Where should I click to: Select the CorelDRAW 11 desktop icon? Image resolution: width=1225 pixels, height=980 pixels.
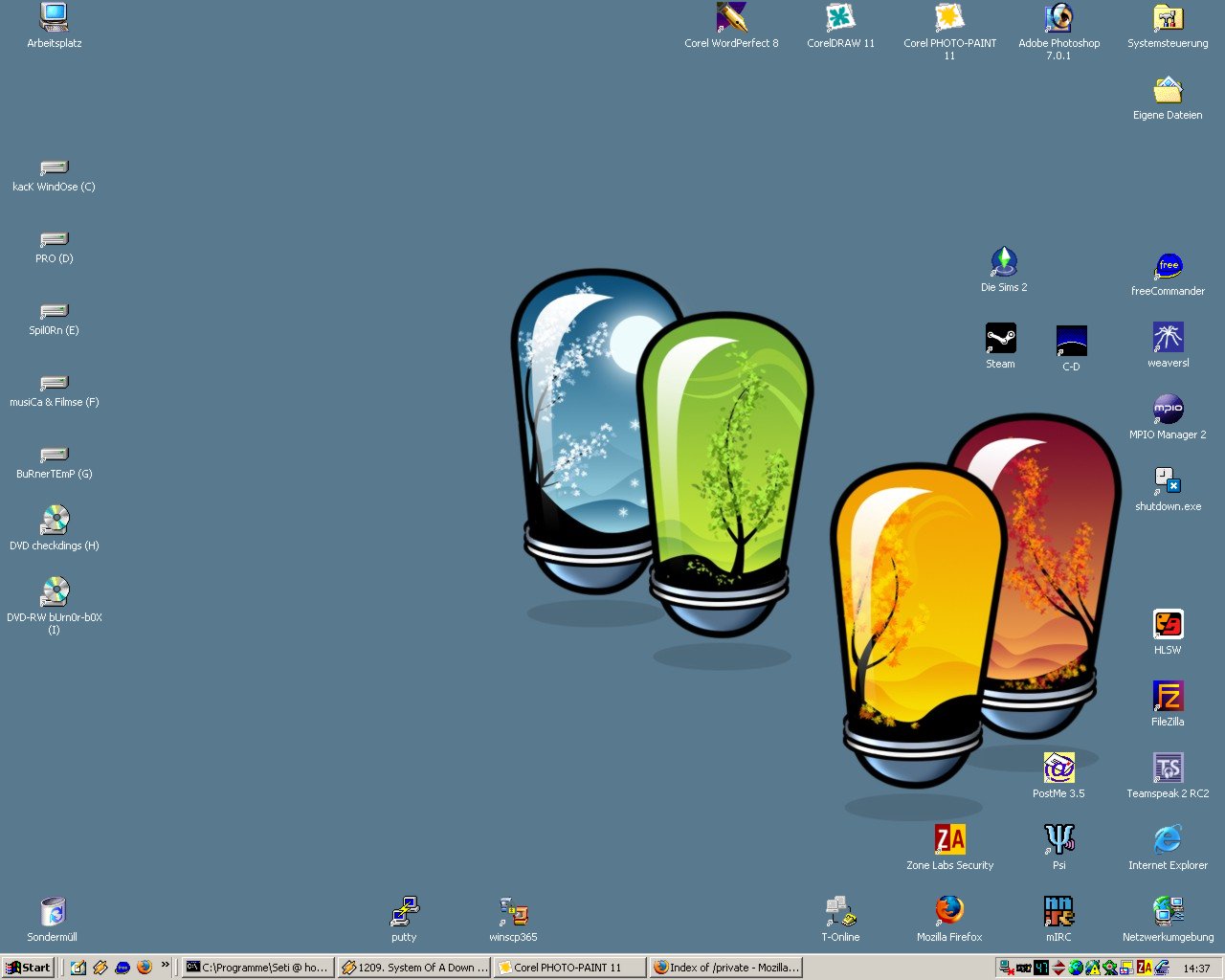[x=840, y=19]
